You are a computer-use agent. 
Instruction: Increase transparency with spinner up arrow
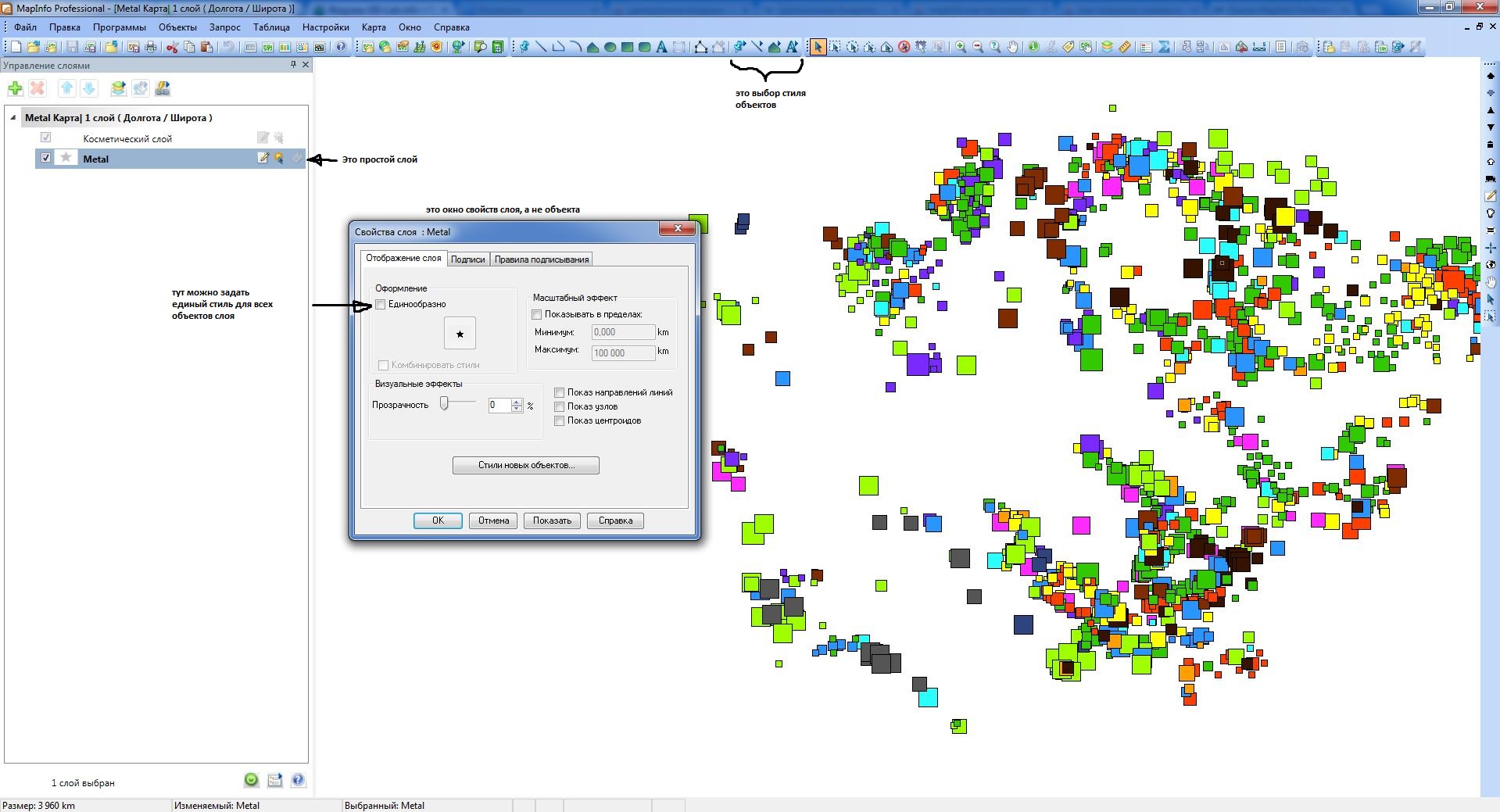click(x=516, y=402)
